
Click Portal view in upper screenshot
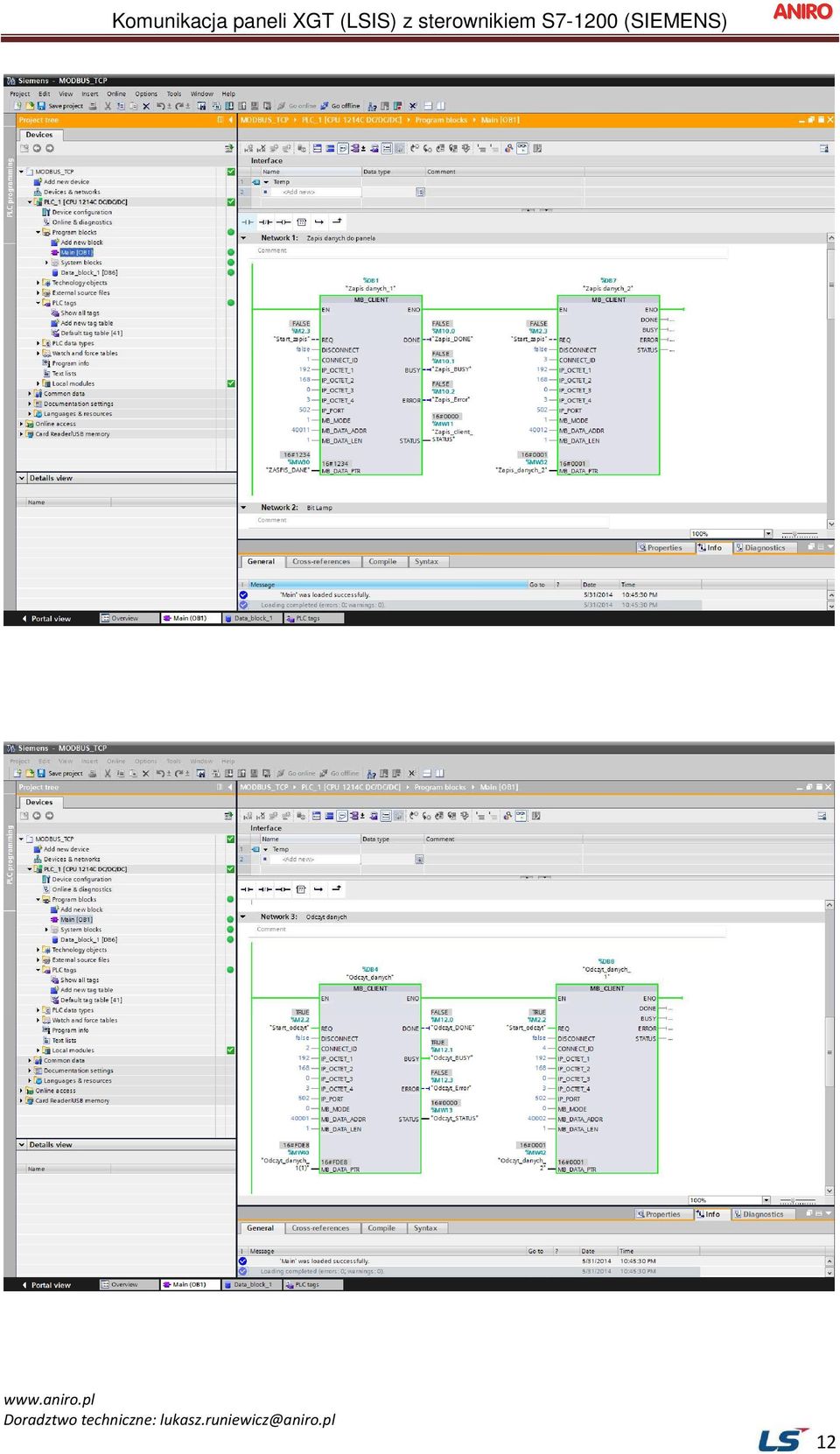45,619
